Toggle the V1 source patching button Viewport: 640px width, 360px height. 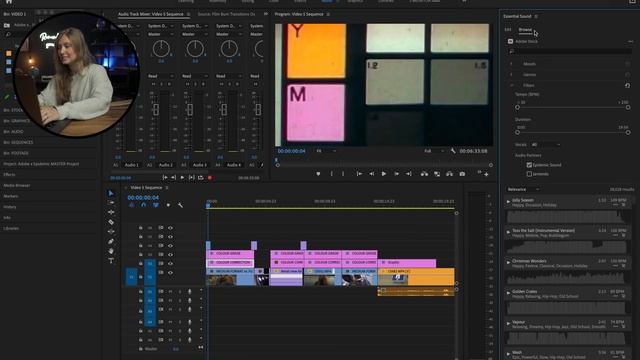131,277
